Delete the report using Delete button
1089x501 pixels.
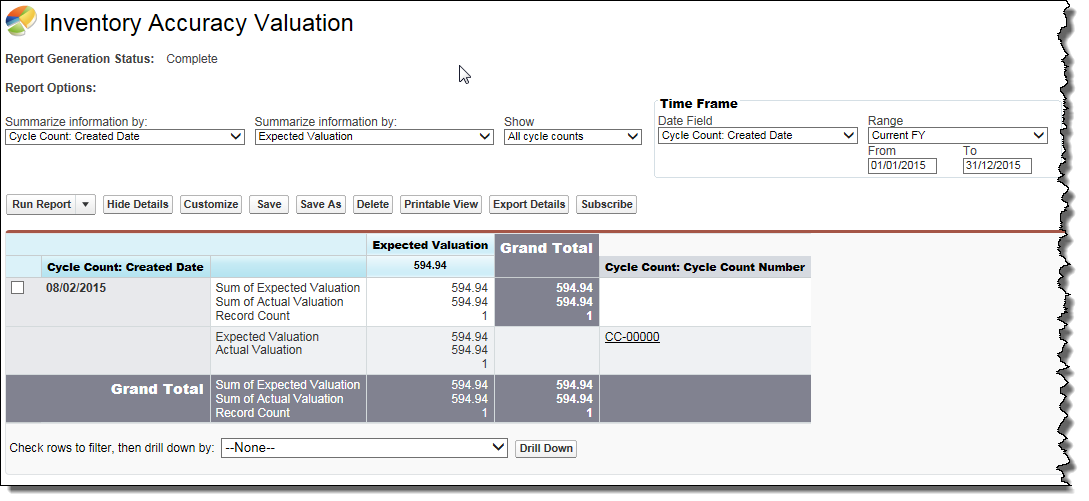pos(373,204)
